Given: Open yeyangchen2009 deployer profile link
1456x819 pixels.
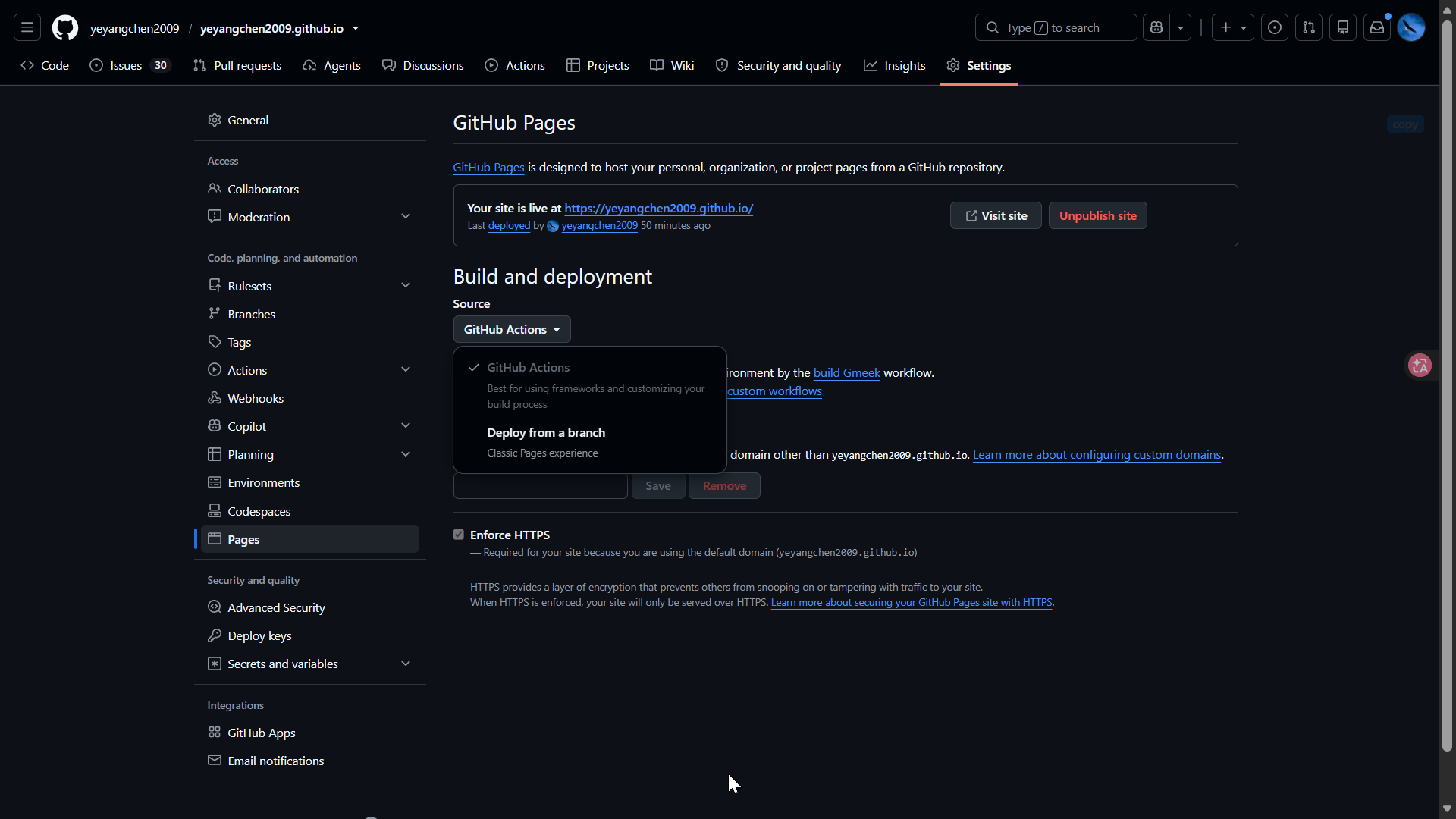Looking at the screenshot, I should [599, 226].
